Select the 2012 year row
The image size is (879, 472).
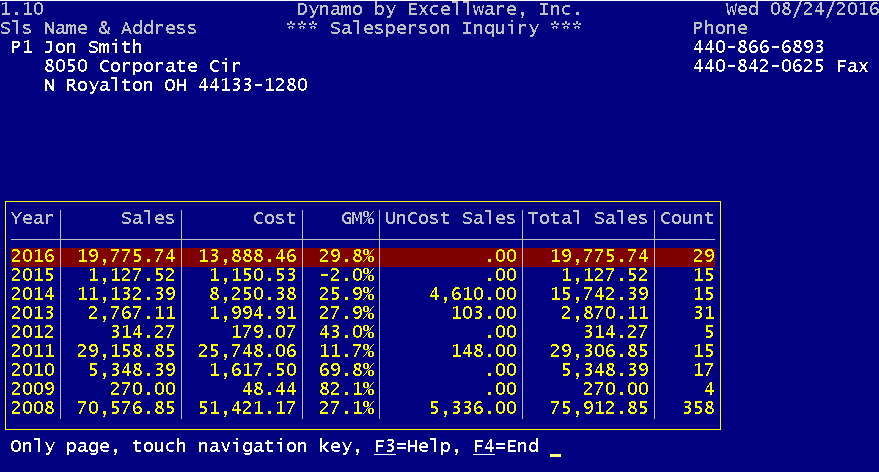point(363,332)
